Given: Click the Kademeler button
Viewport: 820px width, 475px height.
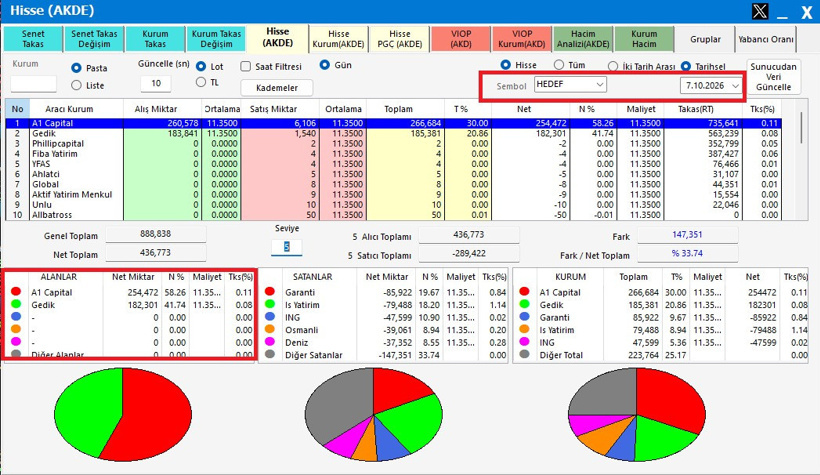Looking at the screenshot, I should click(x=277, y=87).
